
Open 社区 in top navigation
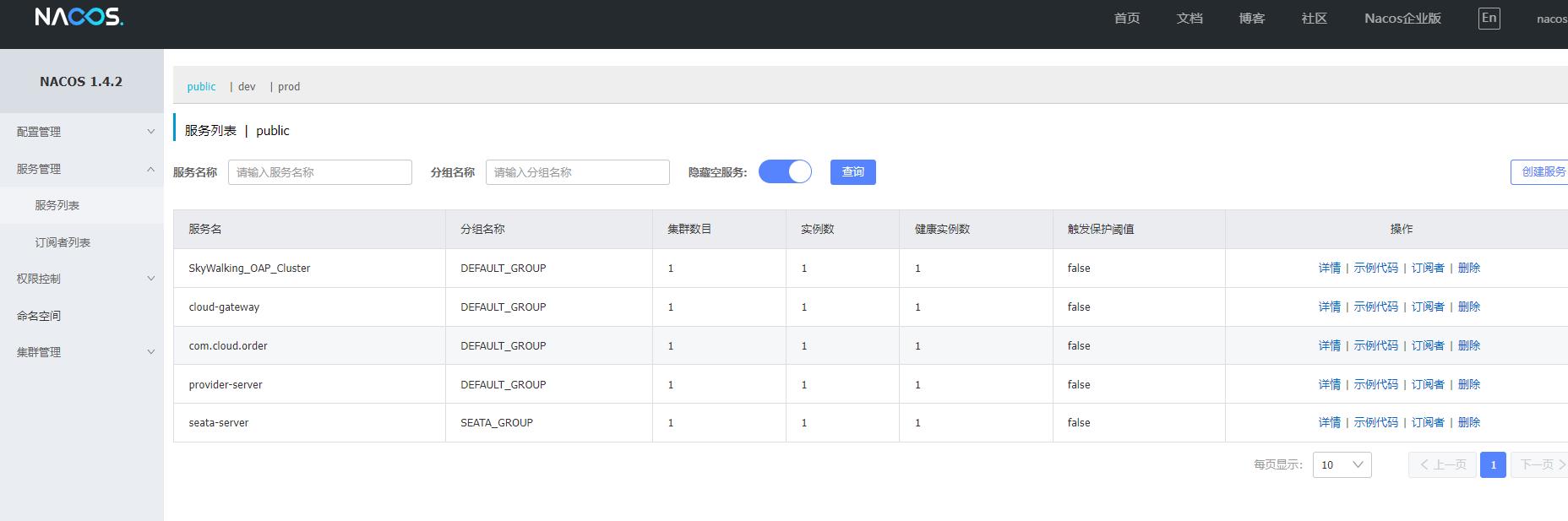point(1315,18)
